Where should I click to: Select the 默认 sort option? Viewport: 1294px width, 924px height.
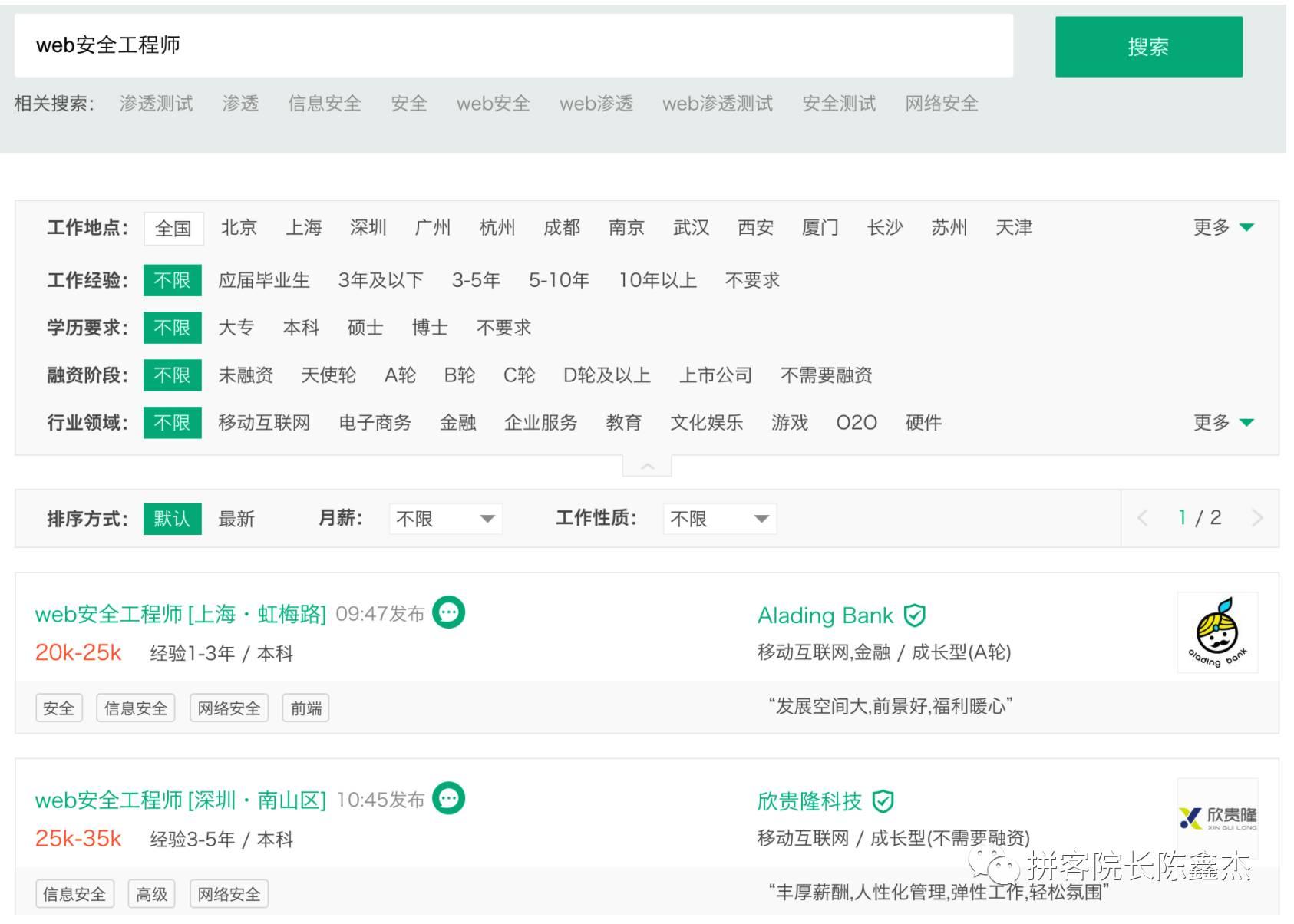coord(172,519)
